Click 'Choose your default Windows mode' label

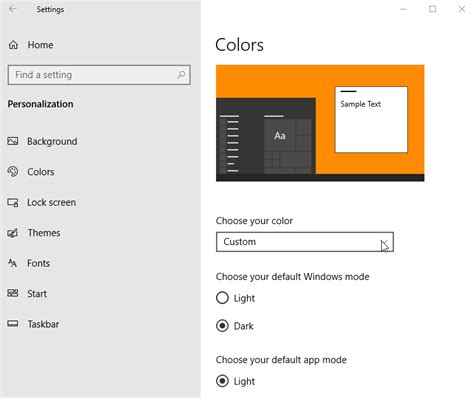(292, 277)
